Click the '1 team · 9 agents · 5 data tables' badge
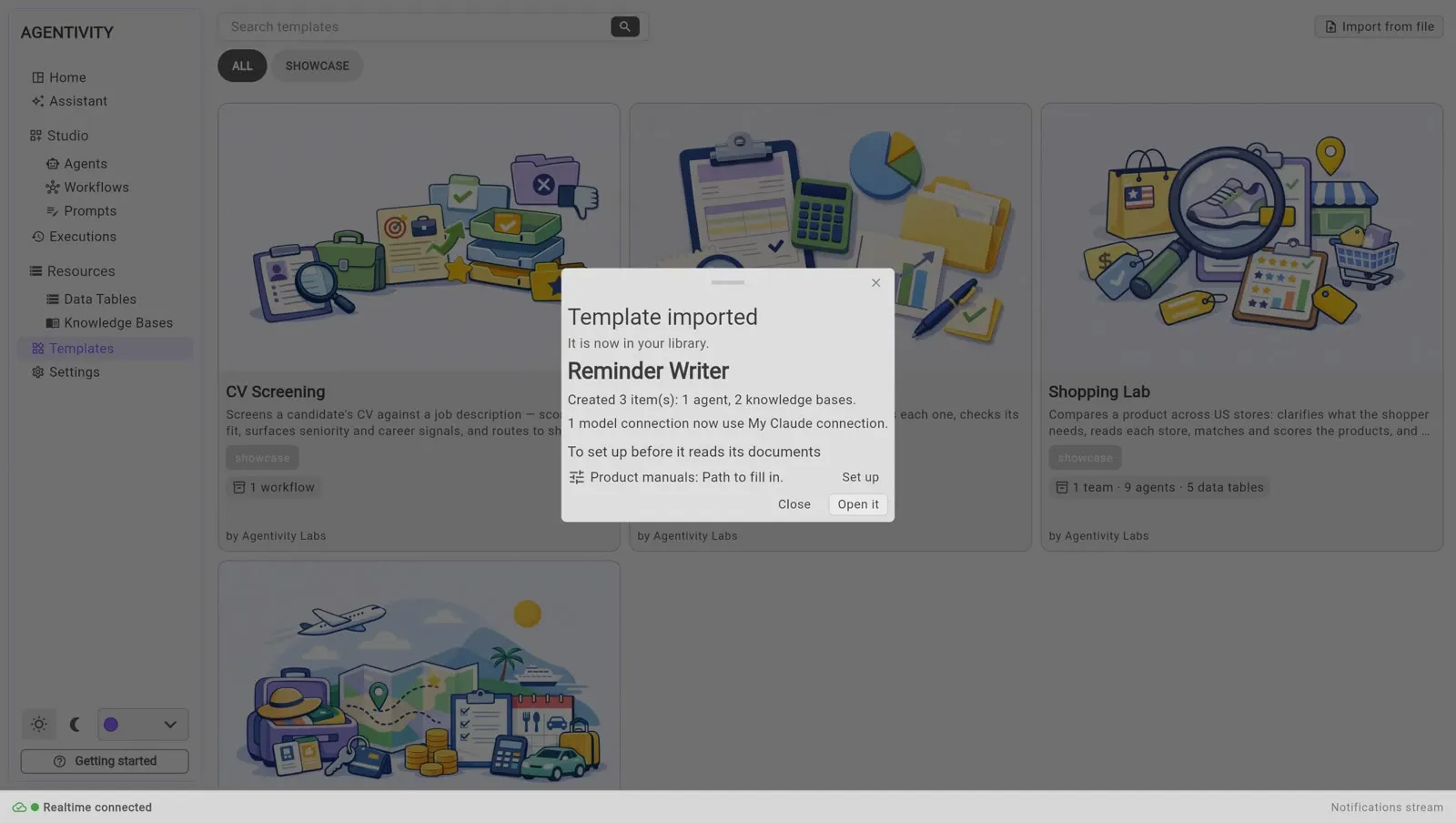1456x823 pixels. click(x=1158, y=487)
